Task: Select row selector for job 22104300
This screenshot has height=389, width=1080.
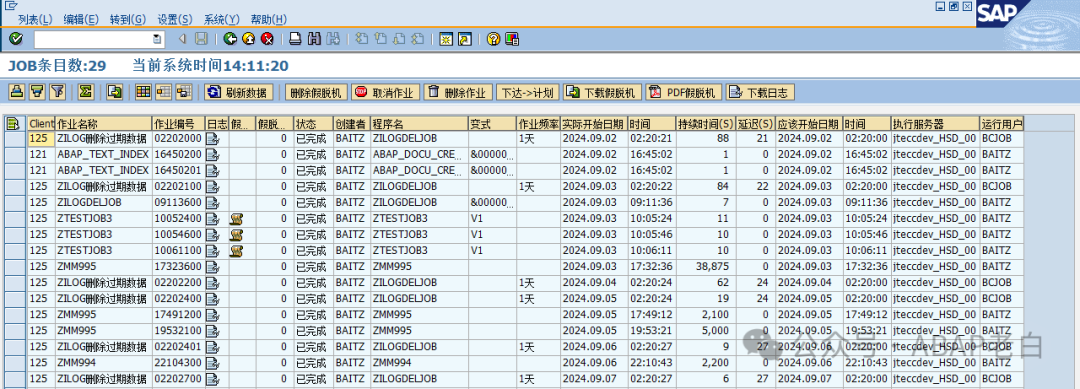Action: [15, 363]
